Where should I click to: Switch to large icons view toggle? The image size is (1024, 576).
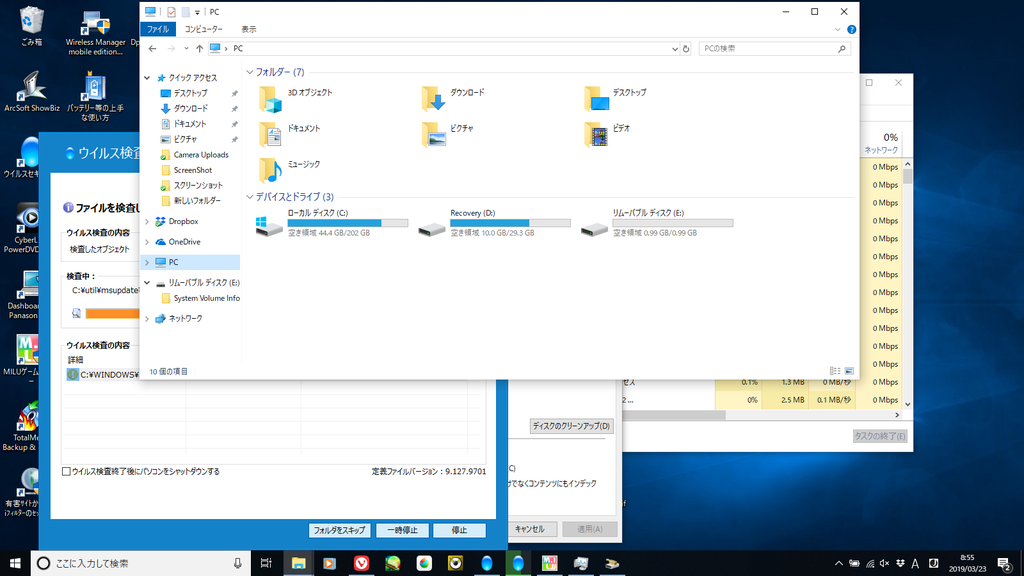[x=849, y=371]
